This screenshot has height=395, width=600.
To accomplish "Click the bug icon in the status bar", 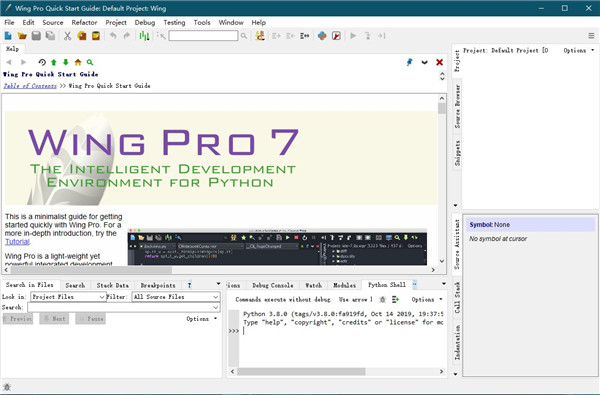I will (7, 387).
